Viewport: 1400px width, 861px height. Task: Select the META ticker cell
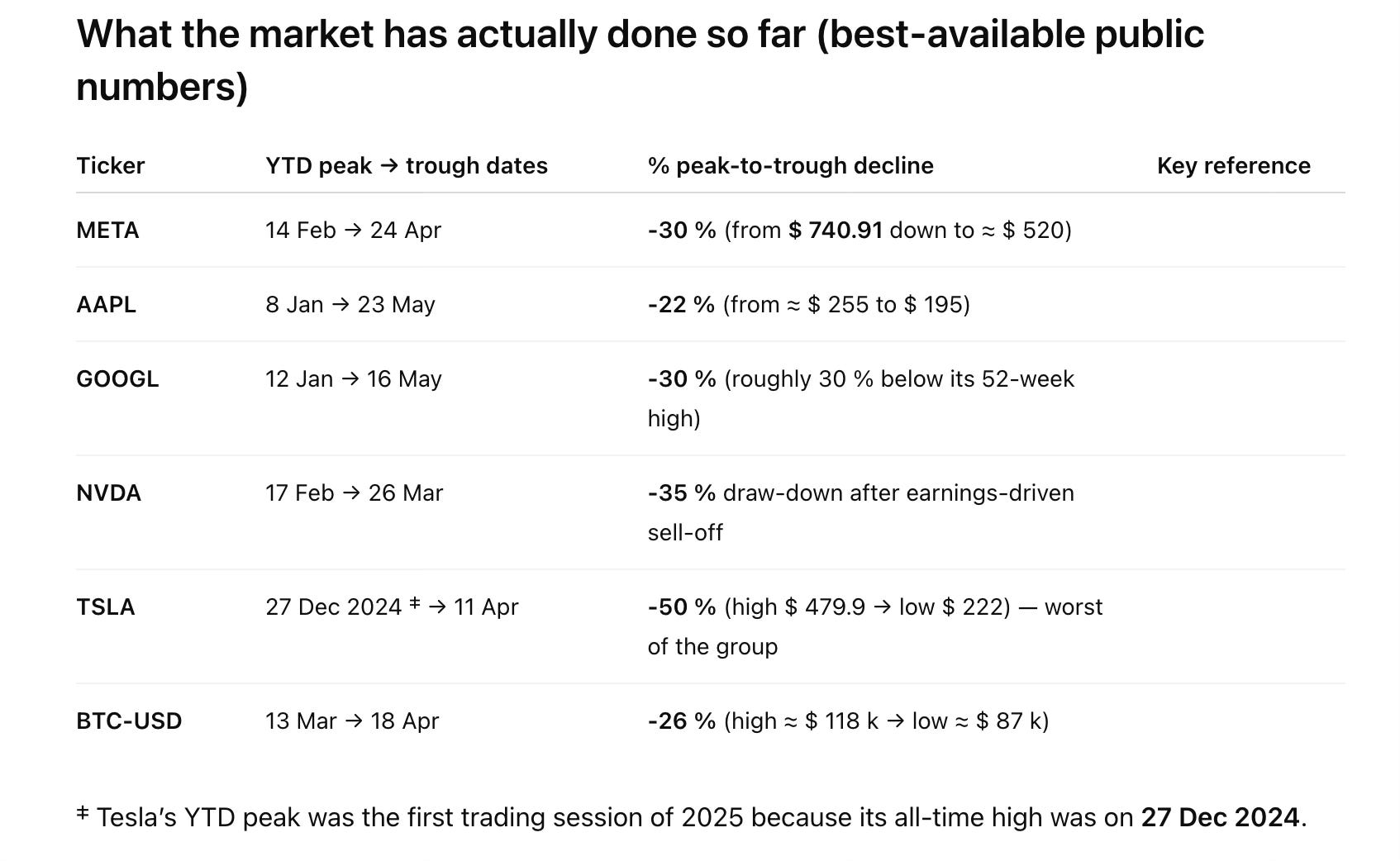(107, 230)
